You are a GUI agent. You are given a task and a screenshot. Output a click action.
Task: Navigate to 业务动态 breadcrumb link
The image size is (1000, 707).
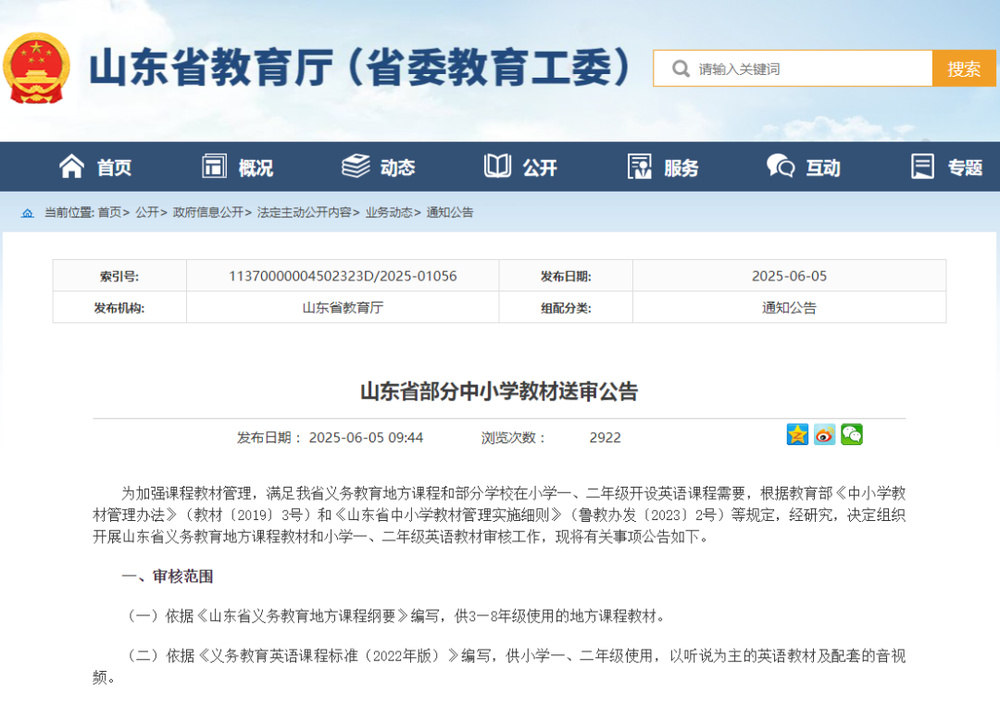click(x=389, y=213)
